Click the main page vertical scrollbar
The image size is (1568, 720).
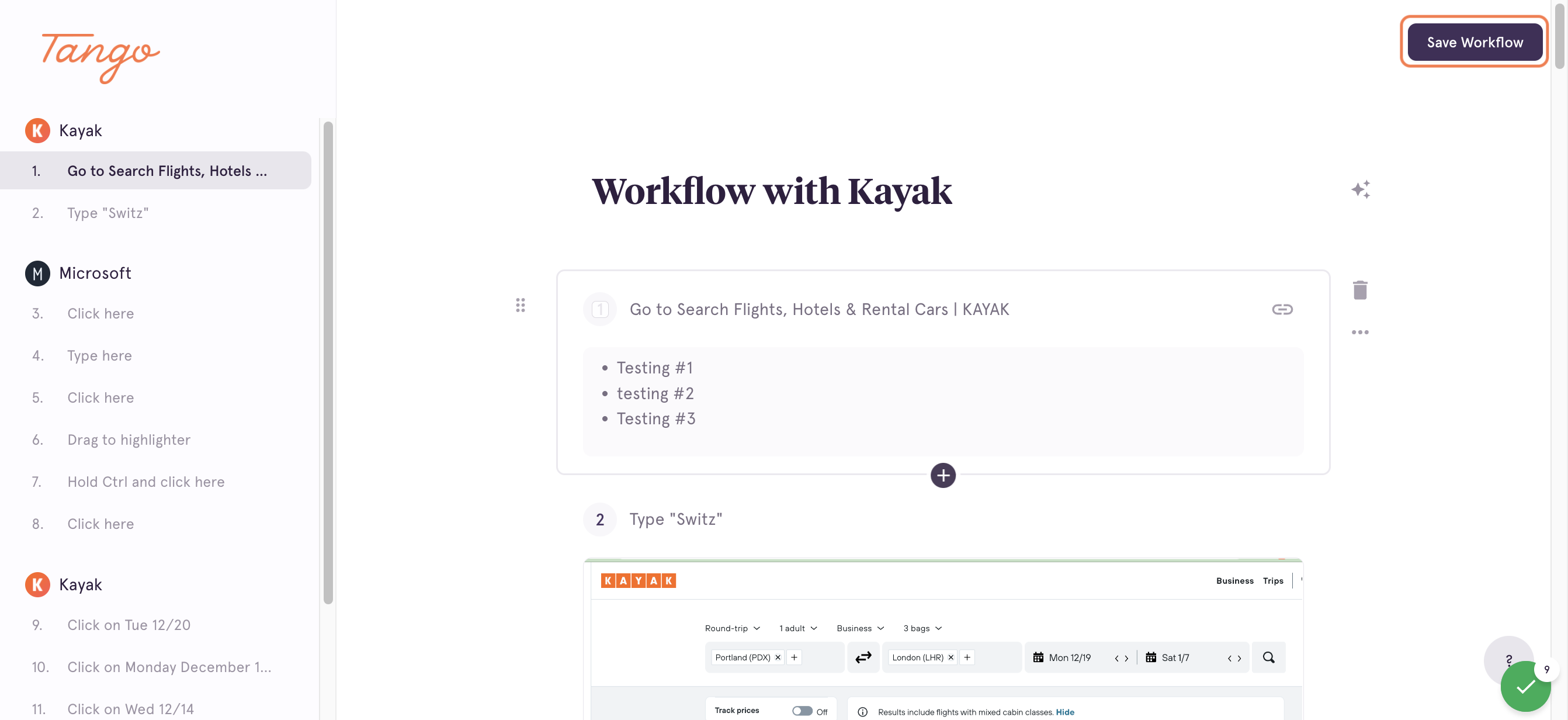pyautogui.click(x=1558, y=37)
